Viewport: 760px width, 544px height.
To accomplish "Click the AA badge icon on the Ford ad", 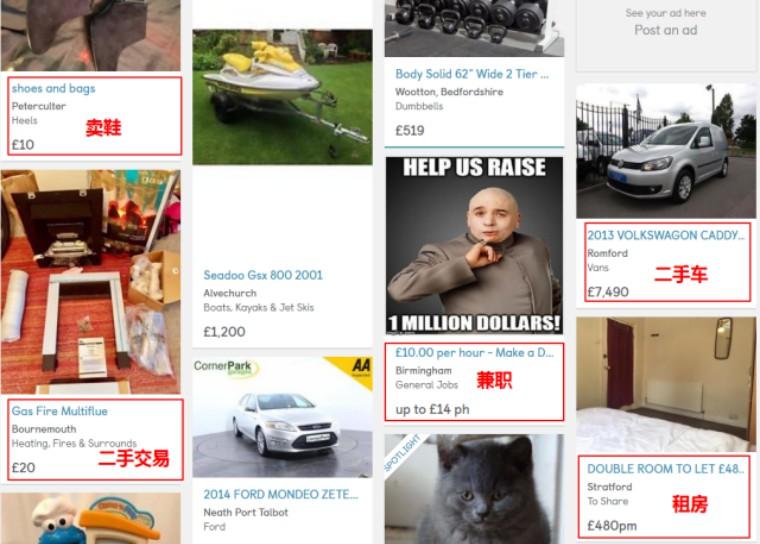I will pos(356,369).
